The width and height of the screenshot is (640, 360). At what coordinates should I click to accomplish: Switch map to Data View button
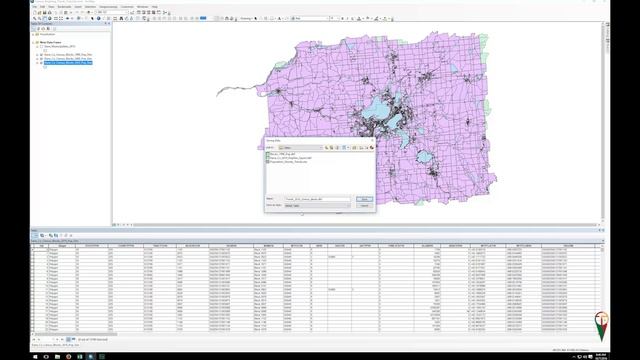coord(114,224)
